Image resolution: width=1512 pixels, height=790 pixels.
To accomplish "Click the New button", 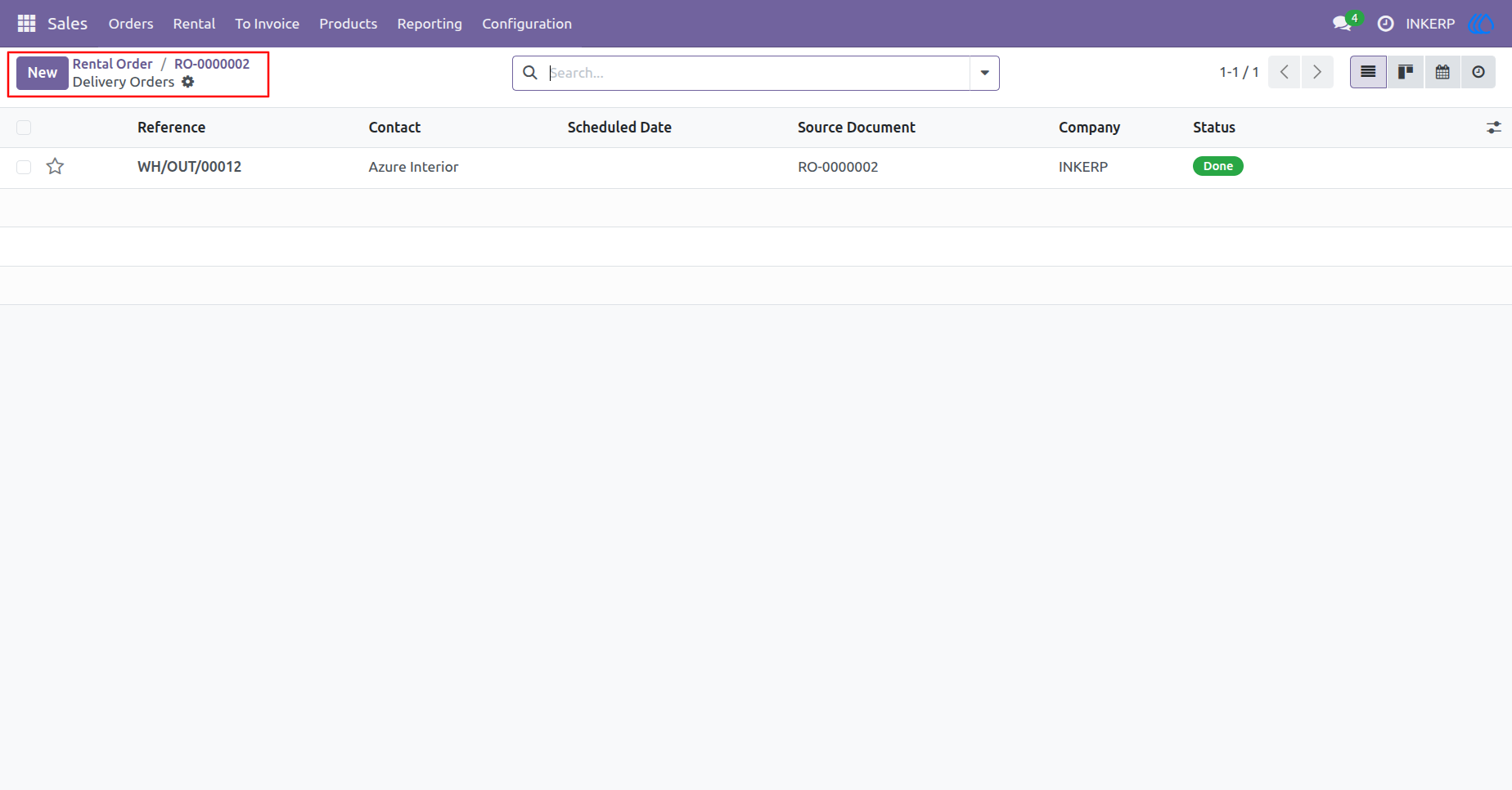I will click(x=43, y=73).
